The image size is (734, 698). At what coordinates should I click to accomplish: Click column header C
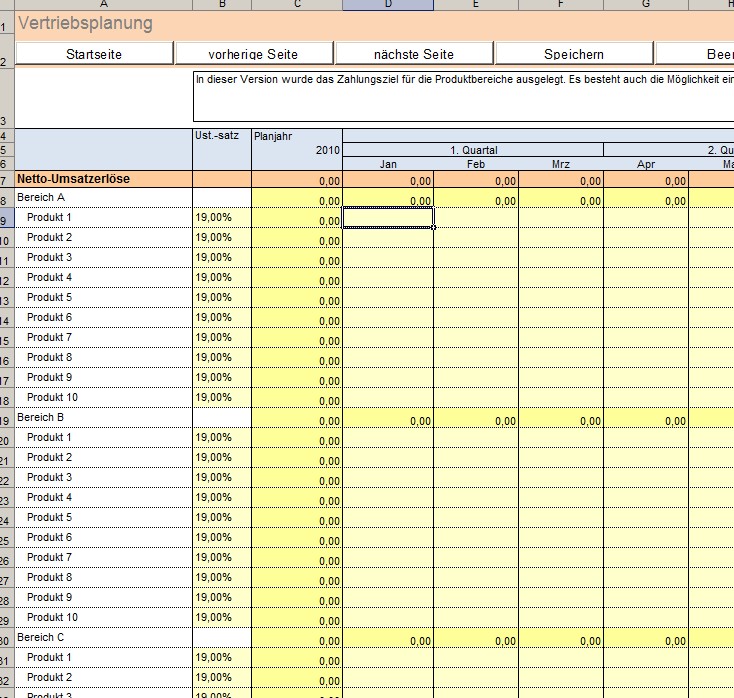click(297, 5)
